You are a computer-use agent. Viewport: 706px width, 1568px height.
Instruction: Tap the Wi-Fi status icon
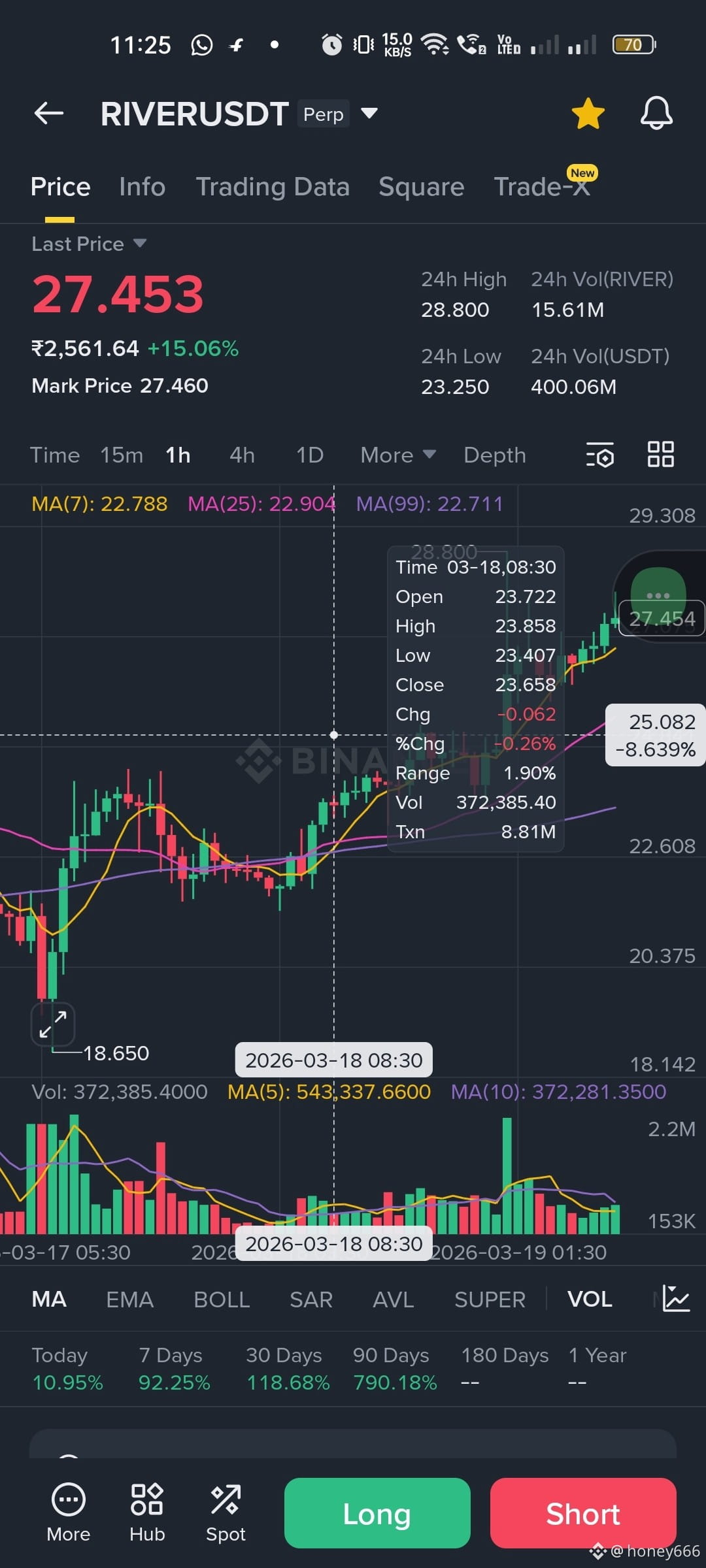pyautogui.click(x=434, y=44)
